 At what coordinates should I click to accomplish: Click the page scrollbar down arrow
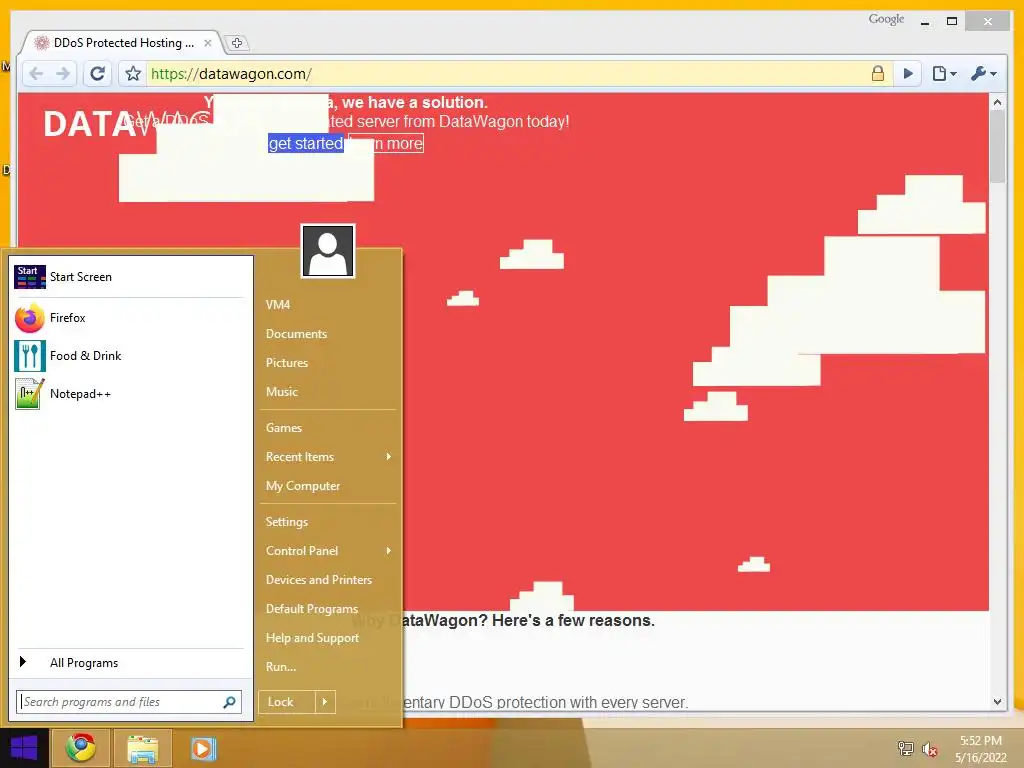(x=997, y=702)
